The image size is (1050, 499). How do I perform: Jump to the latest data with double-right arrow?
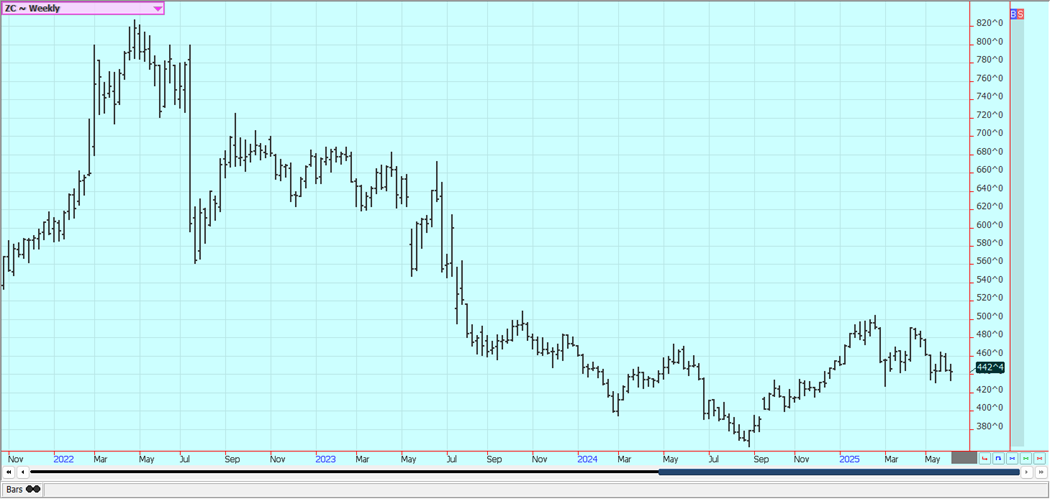click(x=1041, y=472)
